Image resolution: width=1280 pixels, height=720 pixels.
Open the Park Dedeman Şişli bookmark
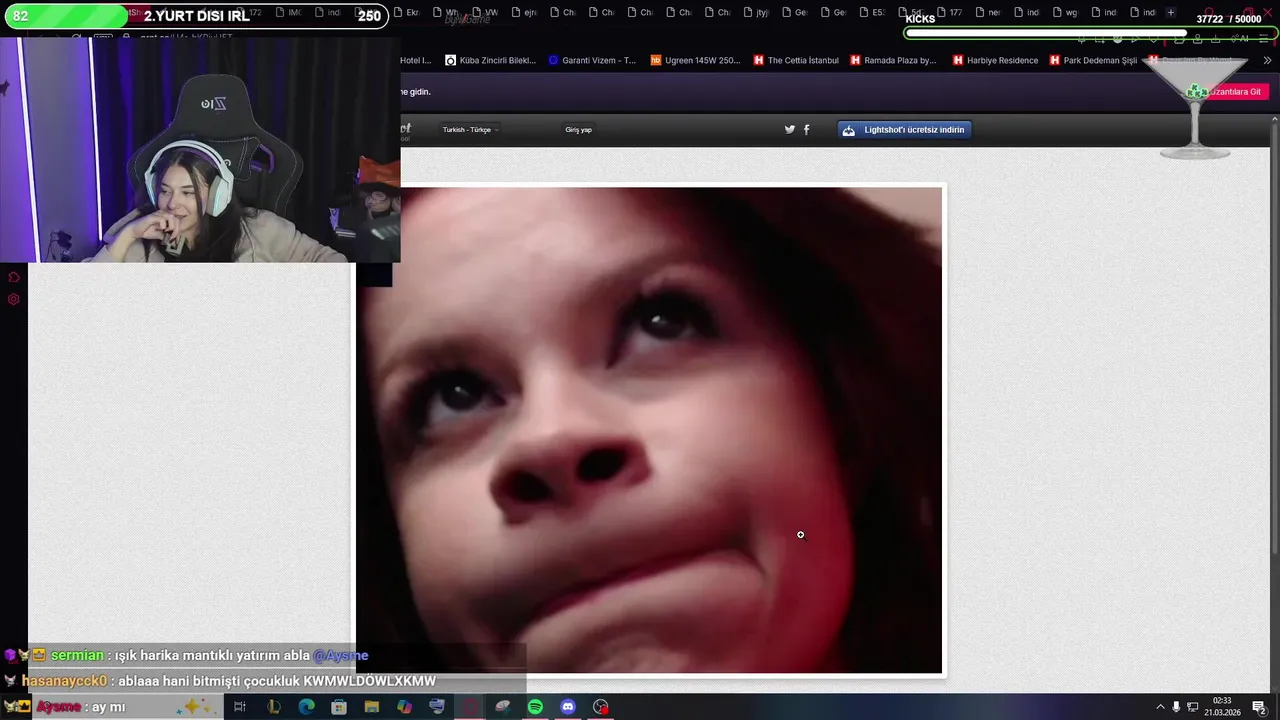1093,60
